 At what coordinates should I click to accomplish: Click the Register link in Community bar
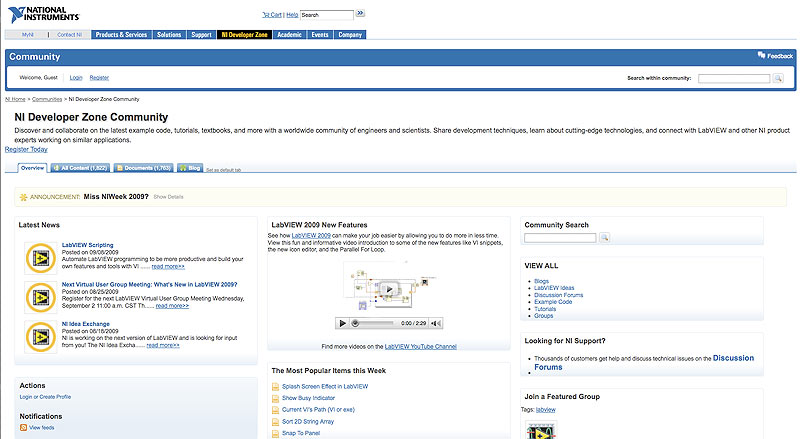click(x=99, y=78)
